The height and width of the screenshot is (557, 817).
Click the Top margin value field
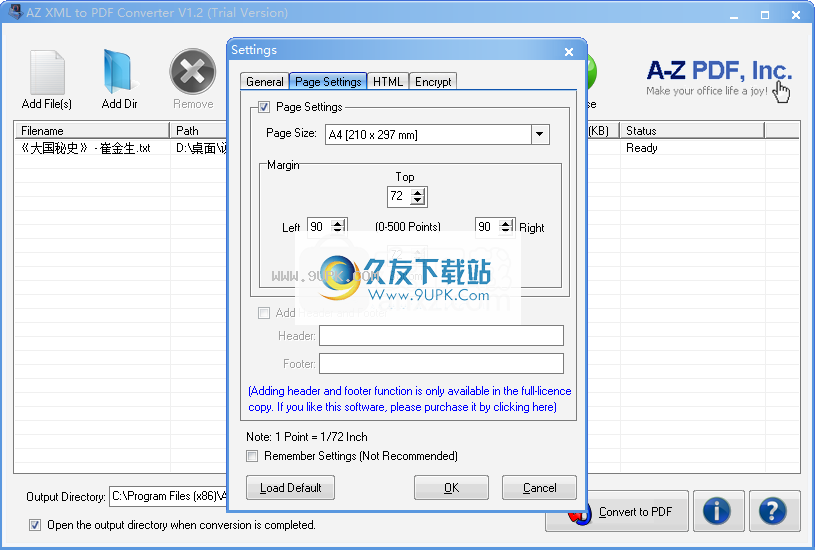pyautogui.click(x=399, y=196)
